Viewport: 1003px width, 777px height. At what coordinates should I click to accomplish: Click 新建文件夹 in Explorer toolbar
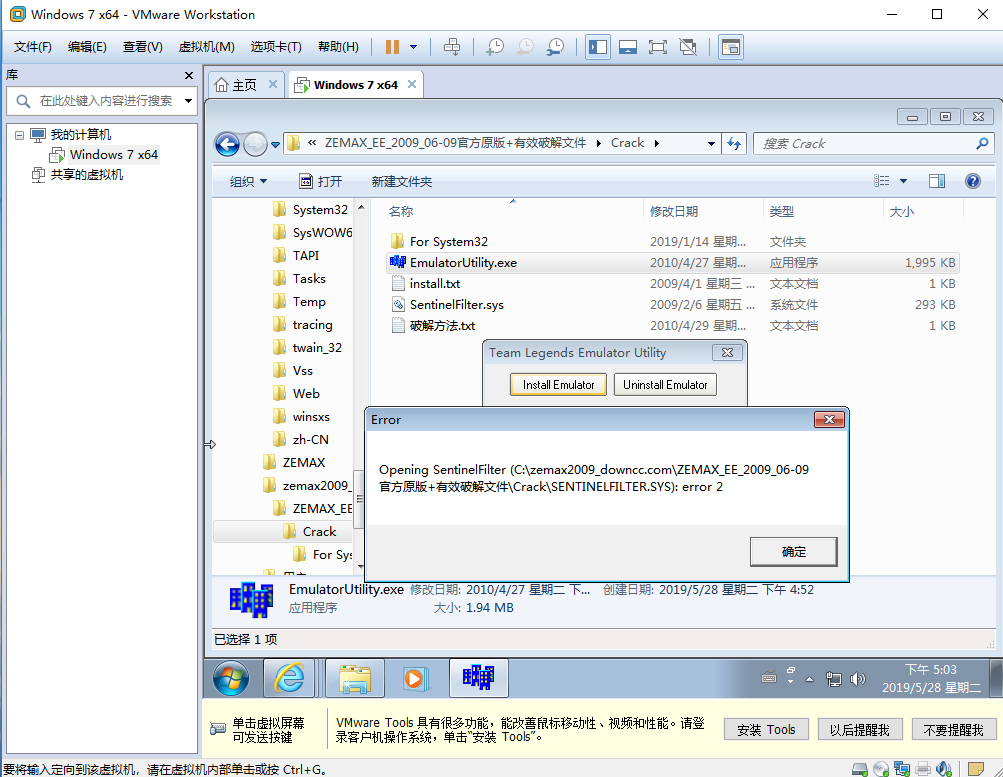(402, 182)
